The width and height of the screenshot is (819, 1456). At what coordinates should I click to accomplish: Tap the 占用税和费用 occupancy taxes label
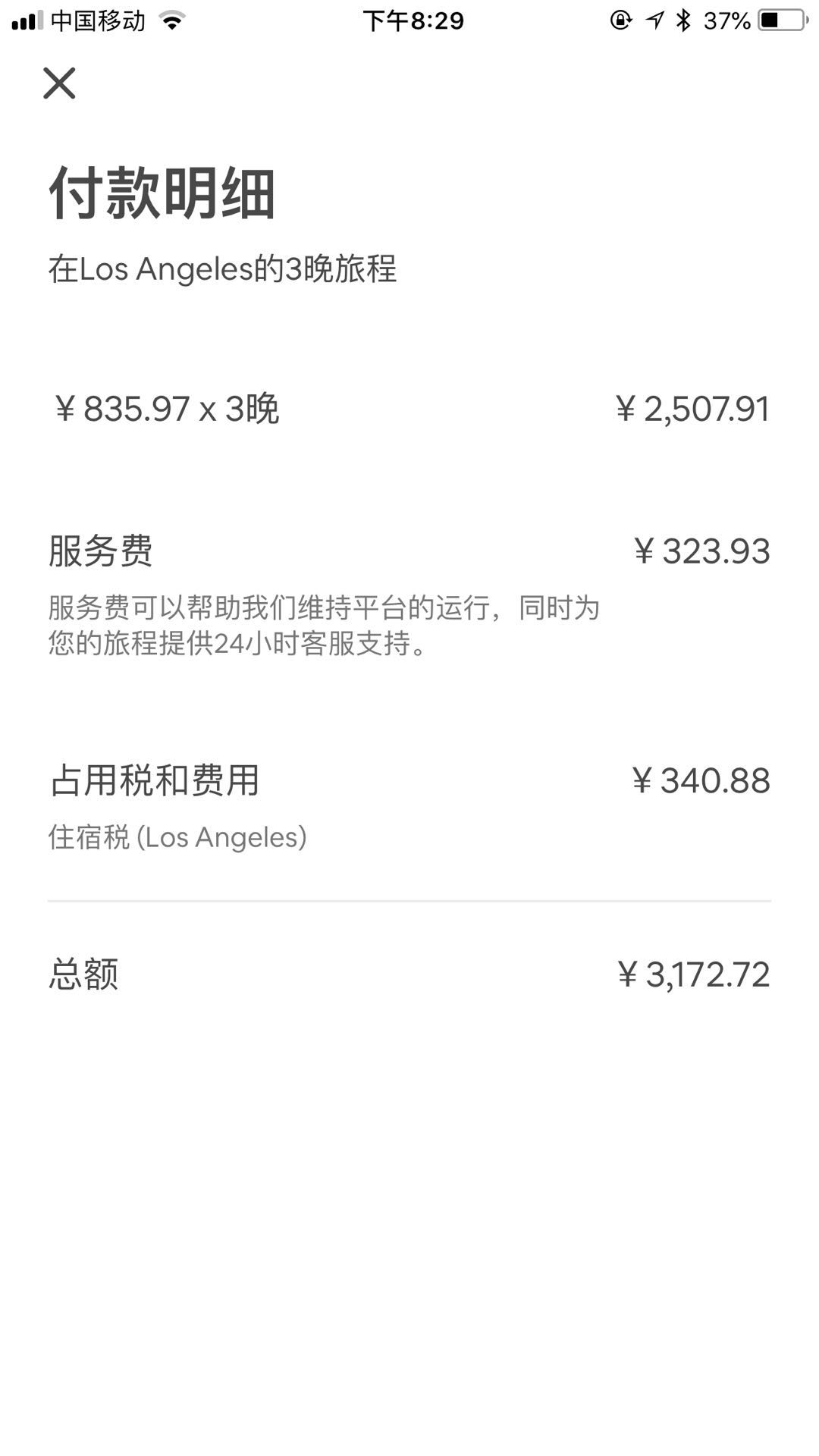pyautogui.click(x=155, y=780)
